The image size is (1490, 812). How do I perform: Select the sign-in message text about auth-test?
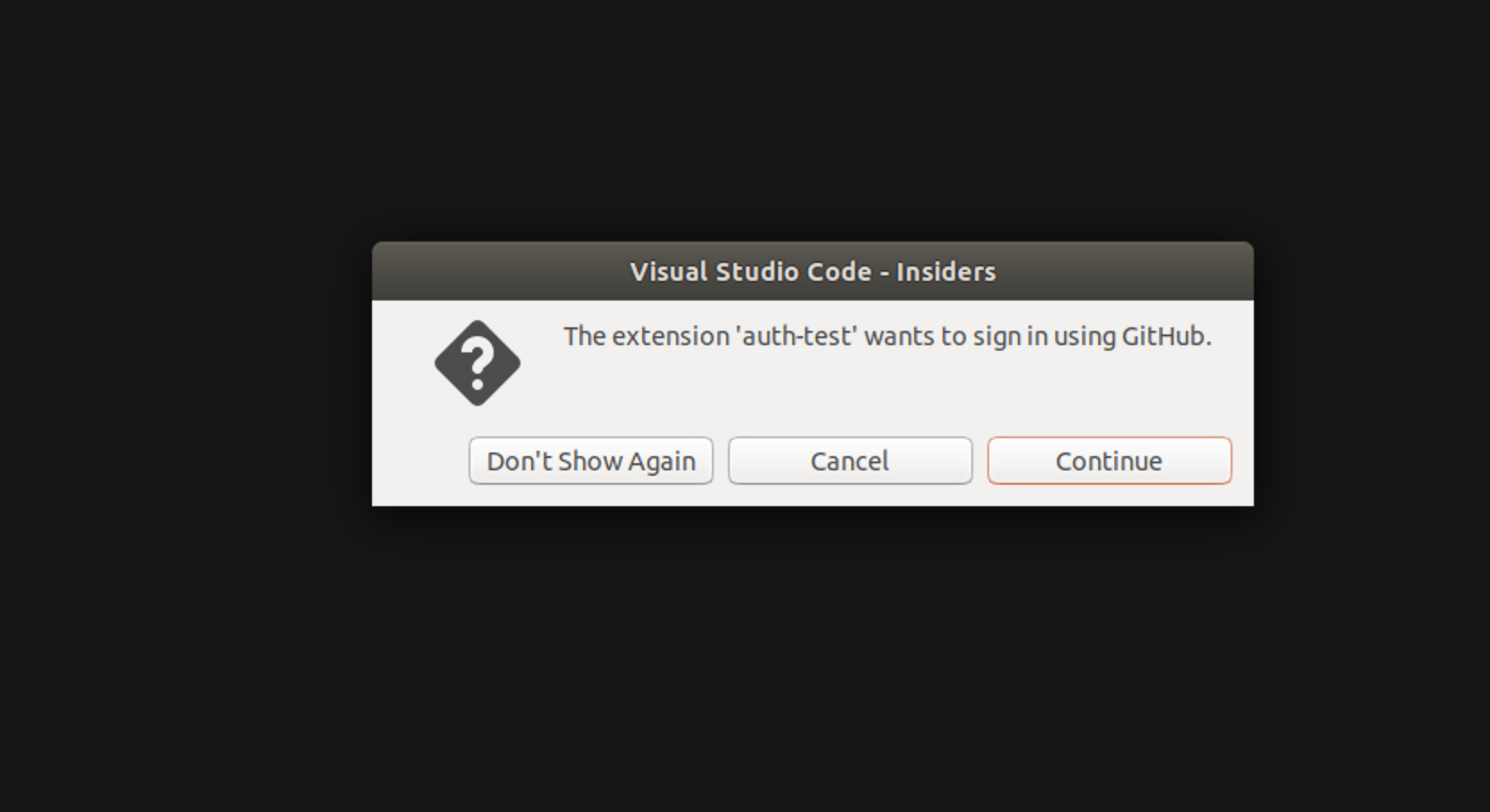[887, 337]
